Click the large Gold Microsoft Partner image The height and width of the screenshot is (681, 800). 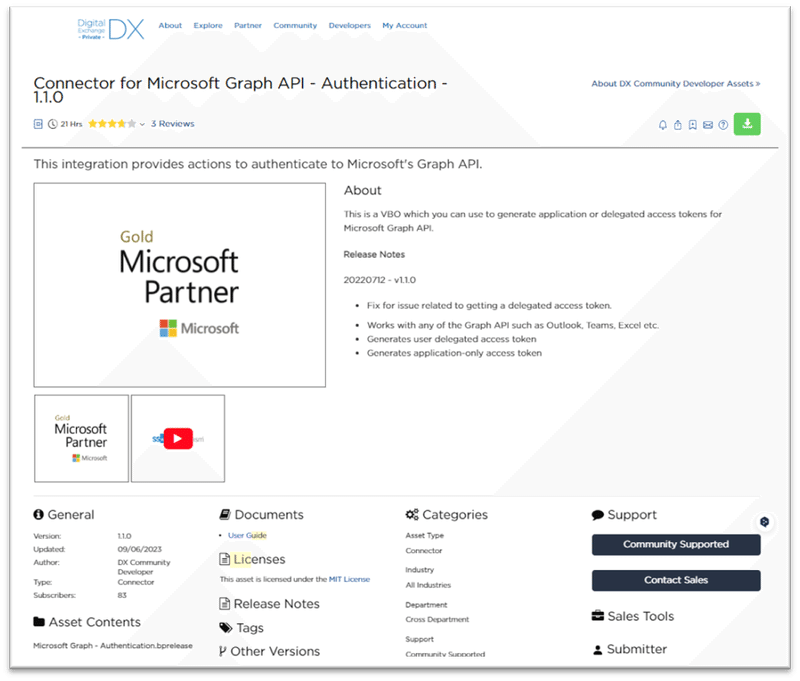180,285
